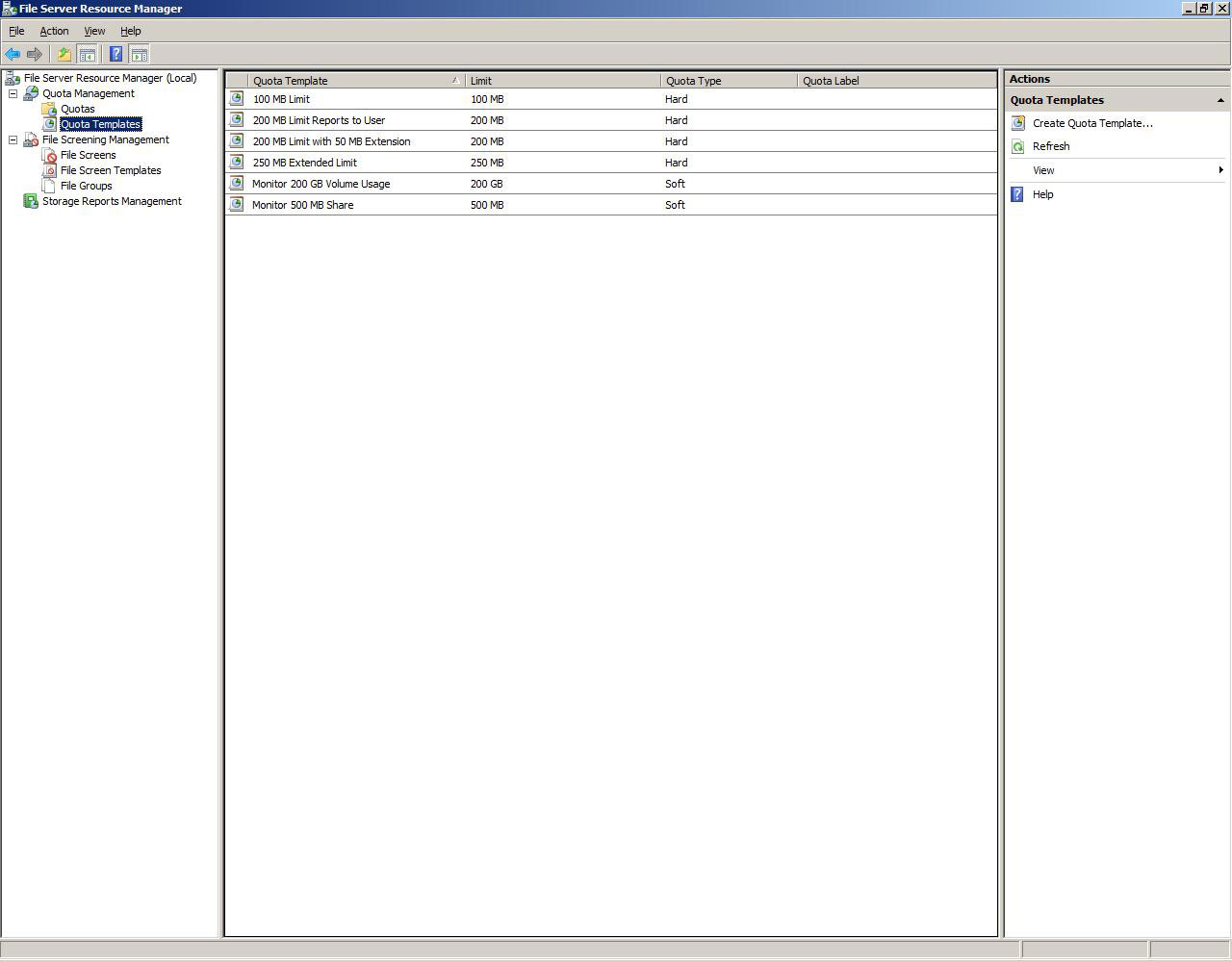Click icon of Monitor 500 MB Share row
This screenshot has width=1232, height=962.
(237, 204)
